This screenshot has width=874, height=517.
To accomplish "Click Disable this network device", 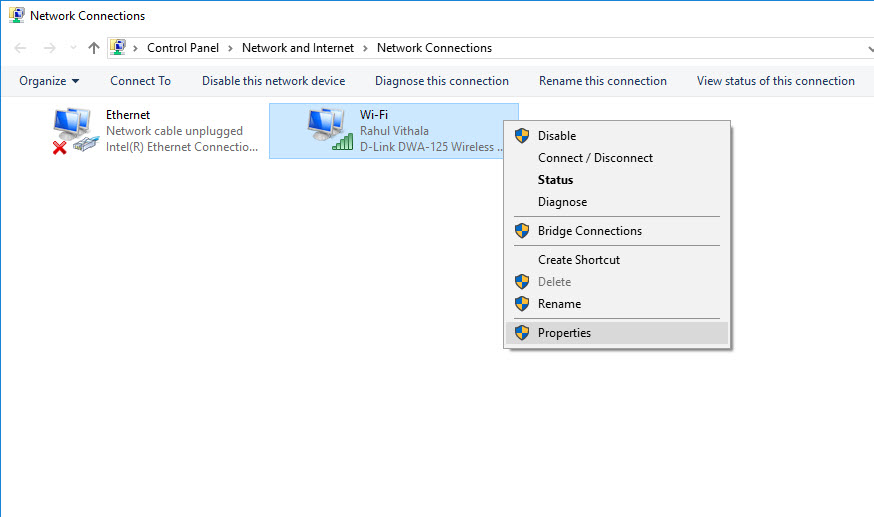I will pos(274,81).
